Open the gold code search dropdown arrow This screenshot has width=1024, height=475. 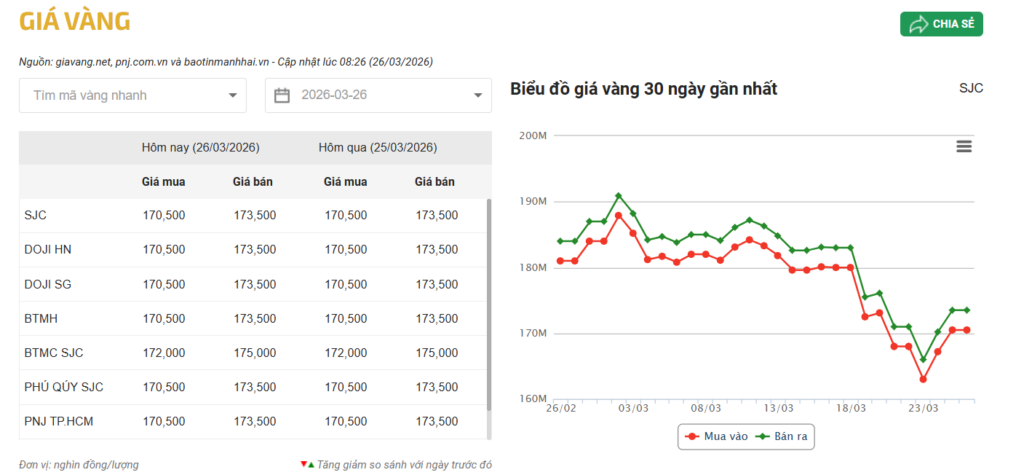(233, 96)
